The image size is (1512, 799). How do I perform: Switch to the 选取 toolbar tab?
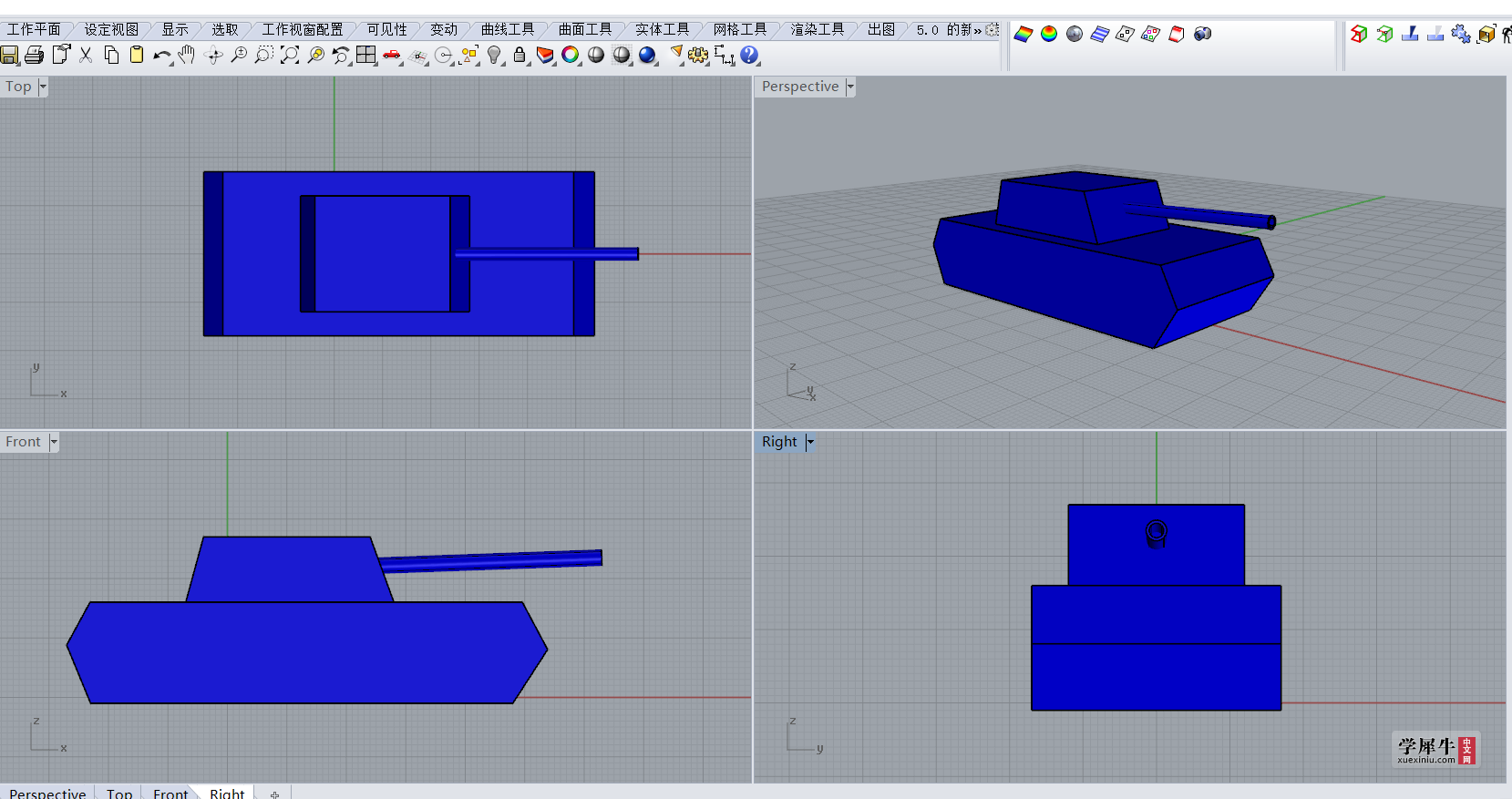click(x=225, y=29)
